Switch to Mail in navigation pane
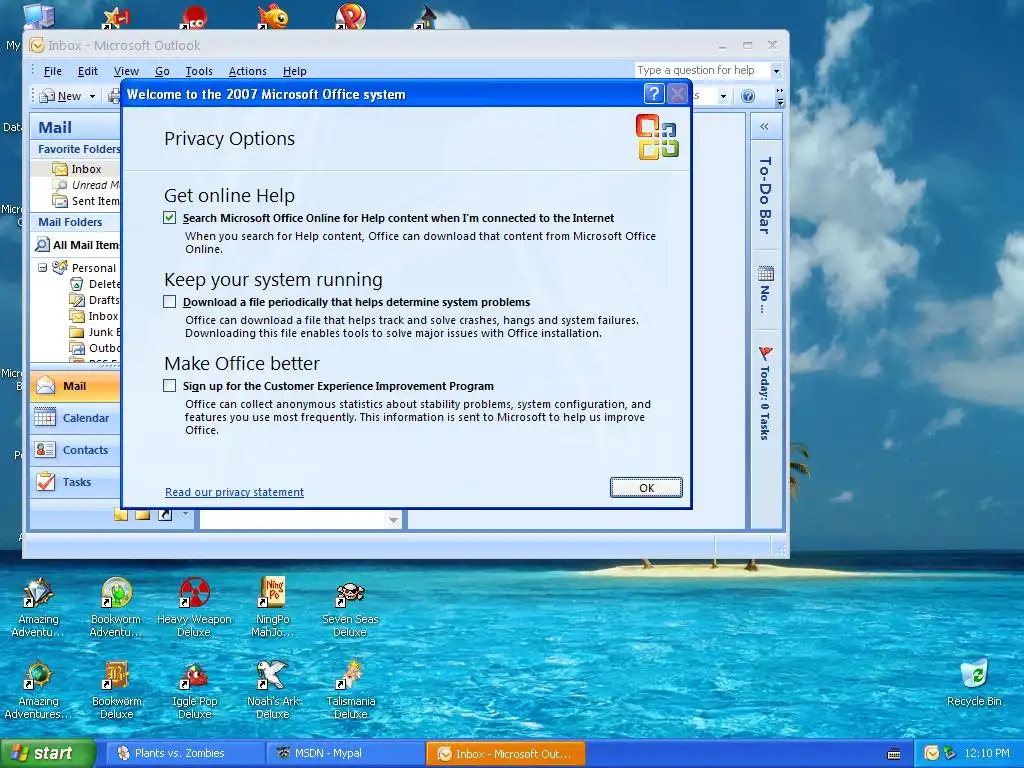This screenshot has height=768, width=1024. click(76, 386)
